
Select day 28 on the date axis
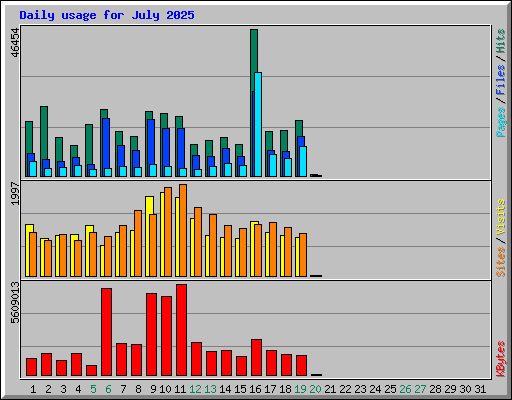point(435,389)
